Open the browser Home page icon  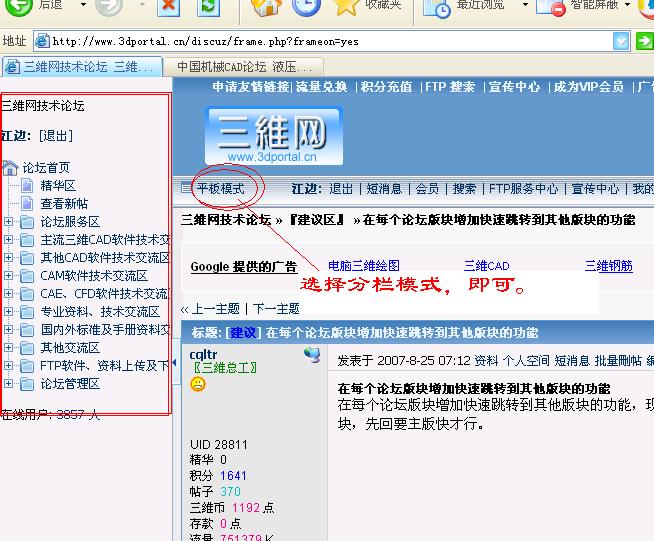[266, 7]
